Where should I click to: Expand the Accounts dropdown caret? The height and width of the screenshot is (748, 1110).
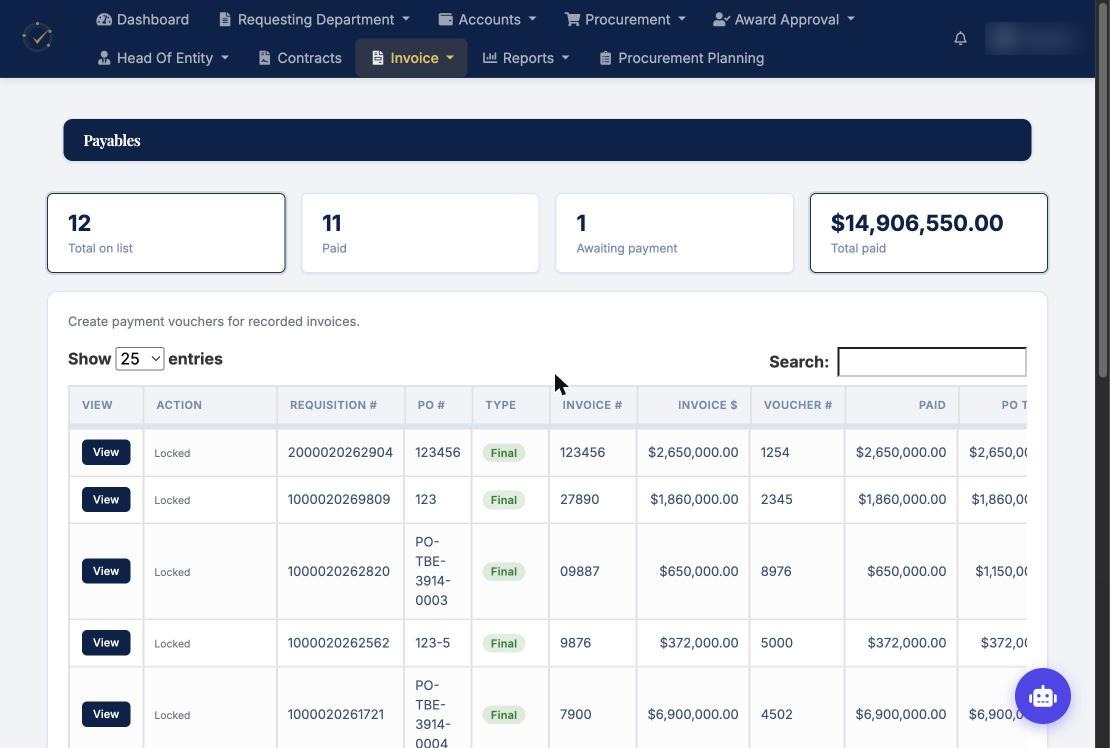click(x=532, y=19)
